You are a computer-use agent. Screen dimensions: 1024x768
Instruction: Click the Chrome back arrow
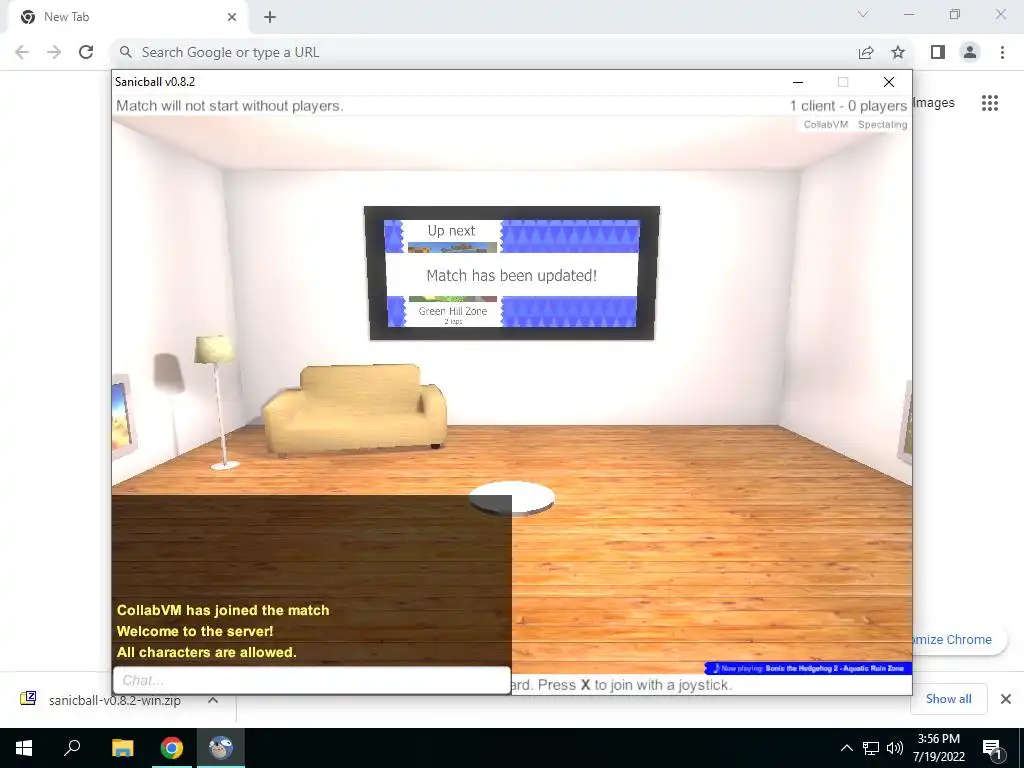(x=22, y=52)
